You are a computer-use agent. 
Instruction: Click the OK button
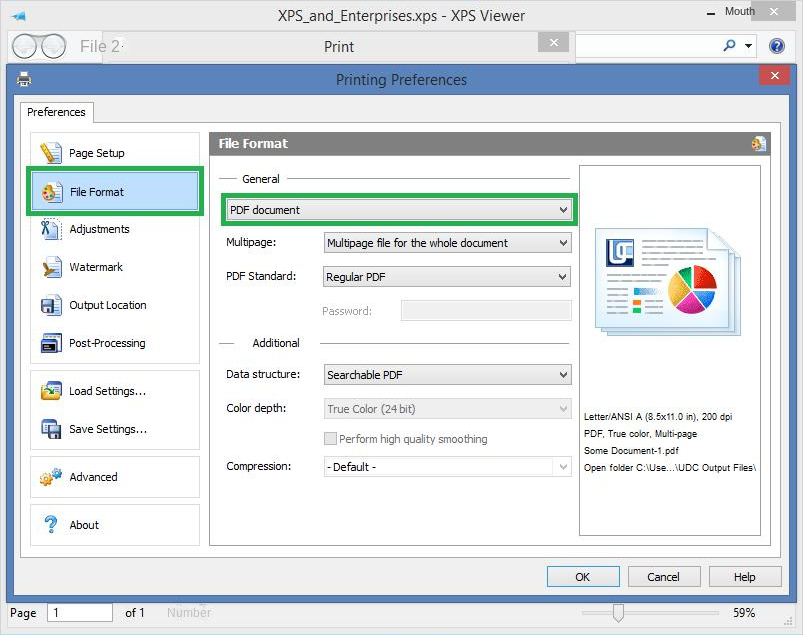(583, 577)
